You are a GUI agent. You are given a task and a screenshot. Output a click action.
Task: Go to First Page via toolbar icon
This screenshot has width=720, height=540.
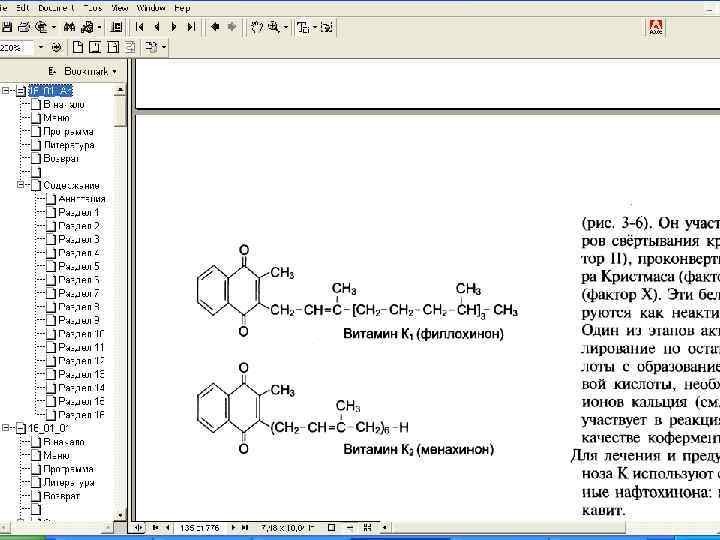point(140,27)
